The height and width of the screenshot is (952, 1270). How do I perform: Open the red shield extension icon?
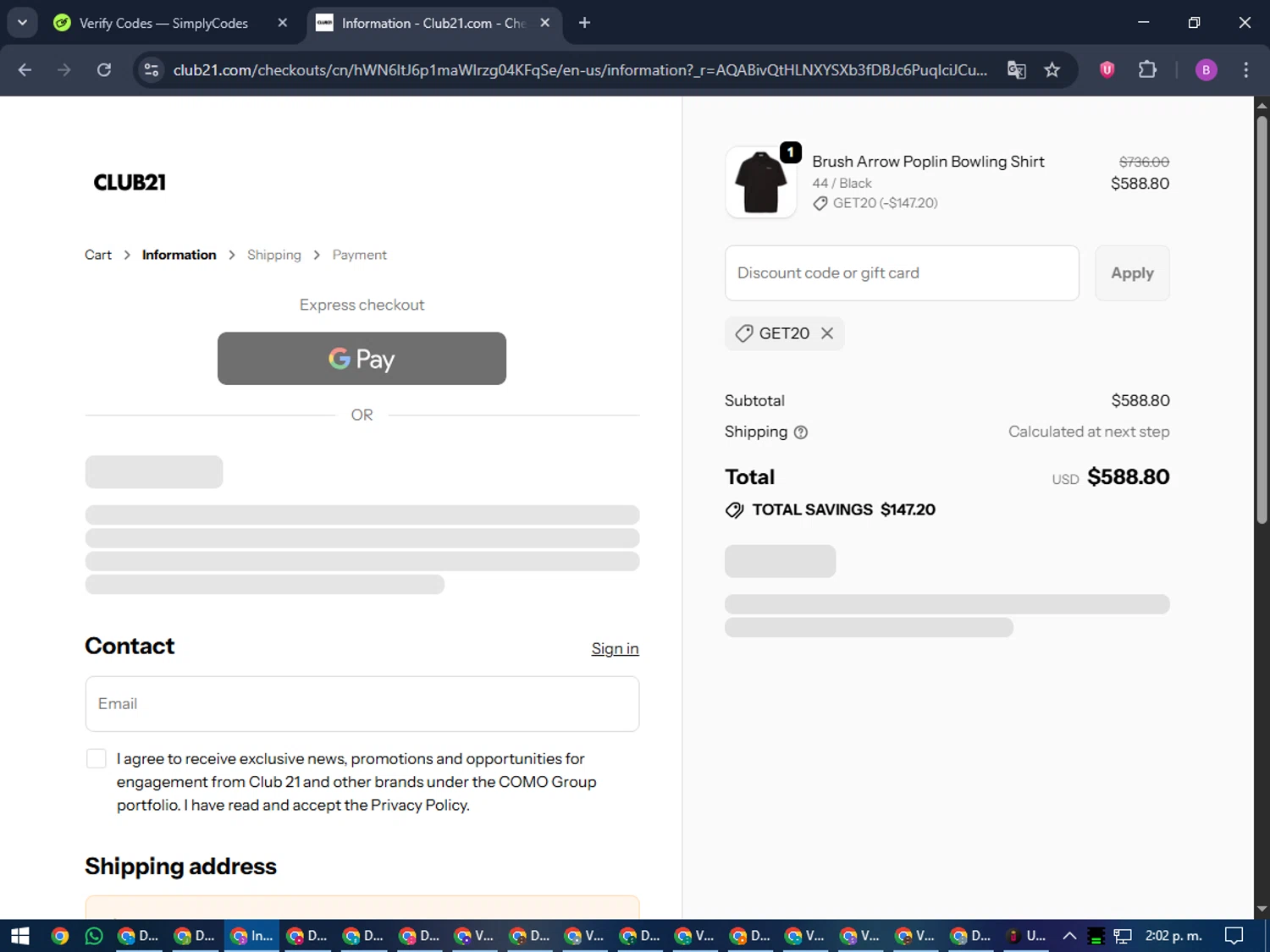tap(1107, 70)
